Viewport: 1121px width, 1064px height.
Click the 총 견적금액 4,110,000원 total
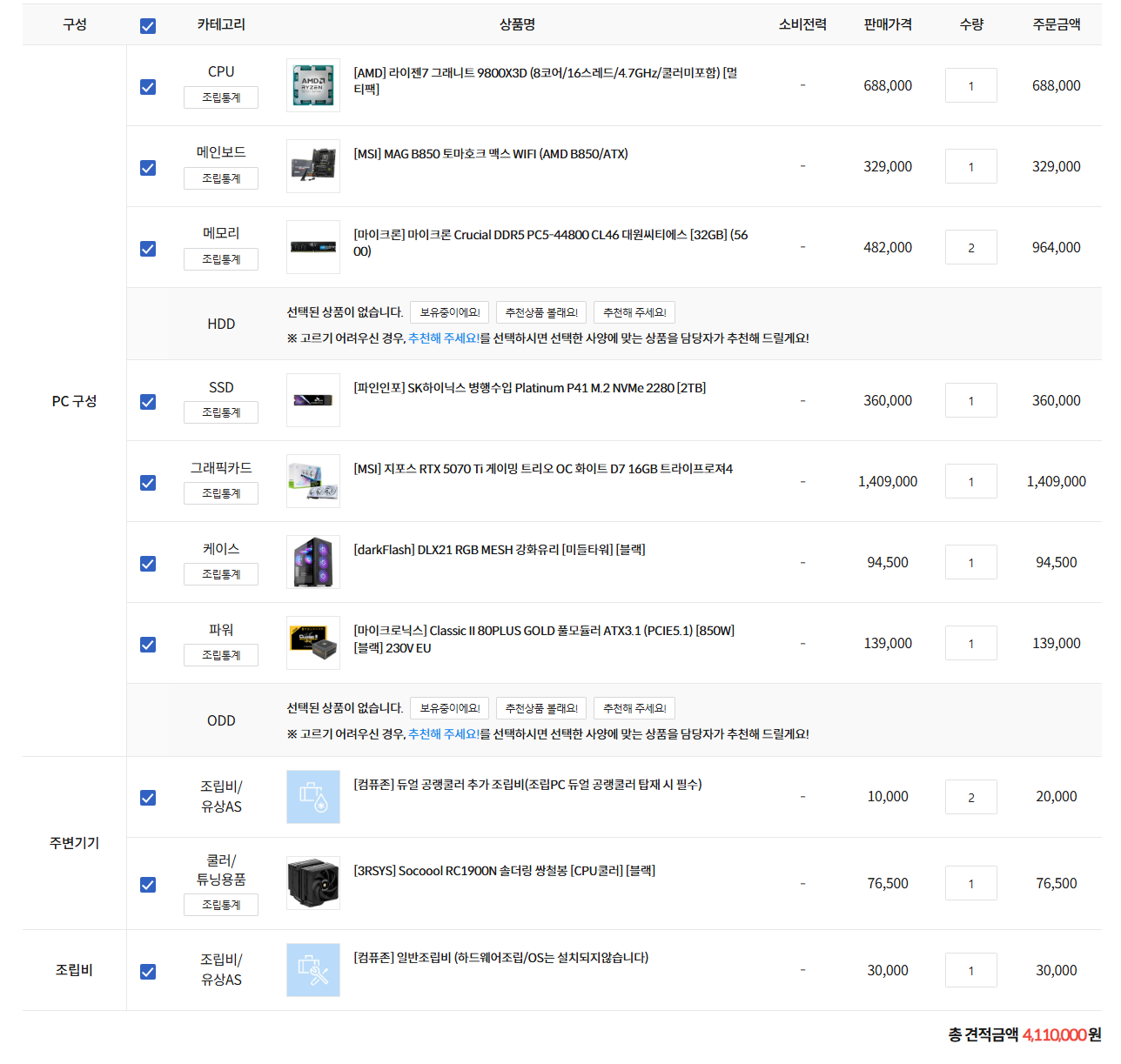tap(1024, 1034)
